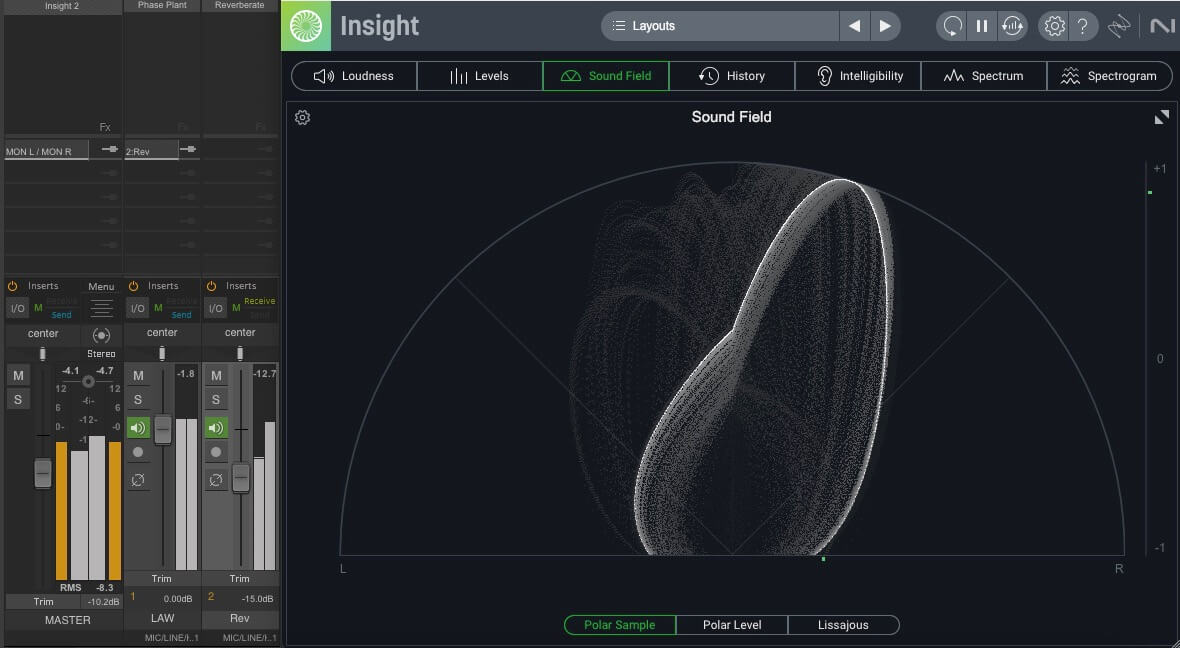Click the I/O button on Rev track

pyautogui.click(x=215, y=308)
